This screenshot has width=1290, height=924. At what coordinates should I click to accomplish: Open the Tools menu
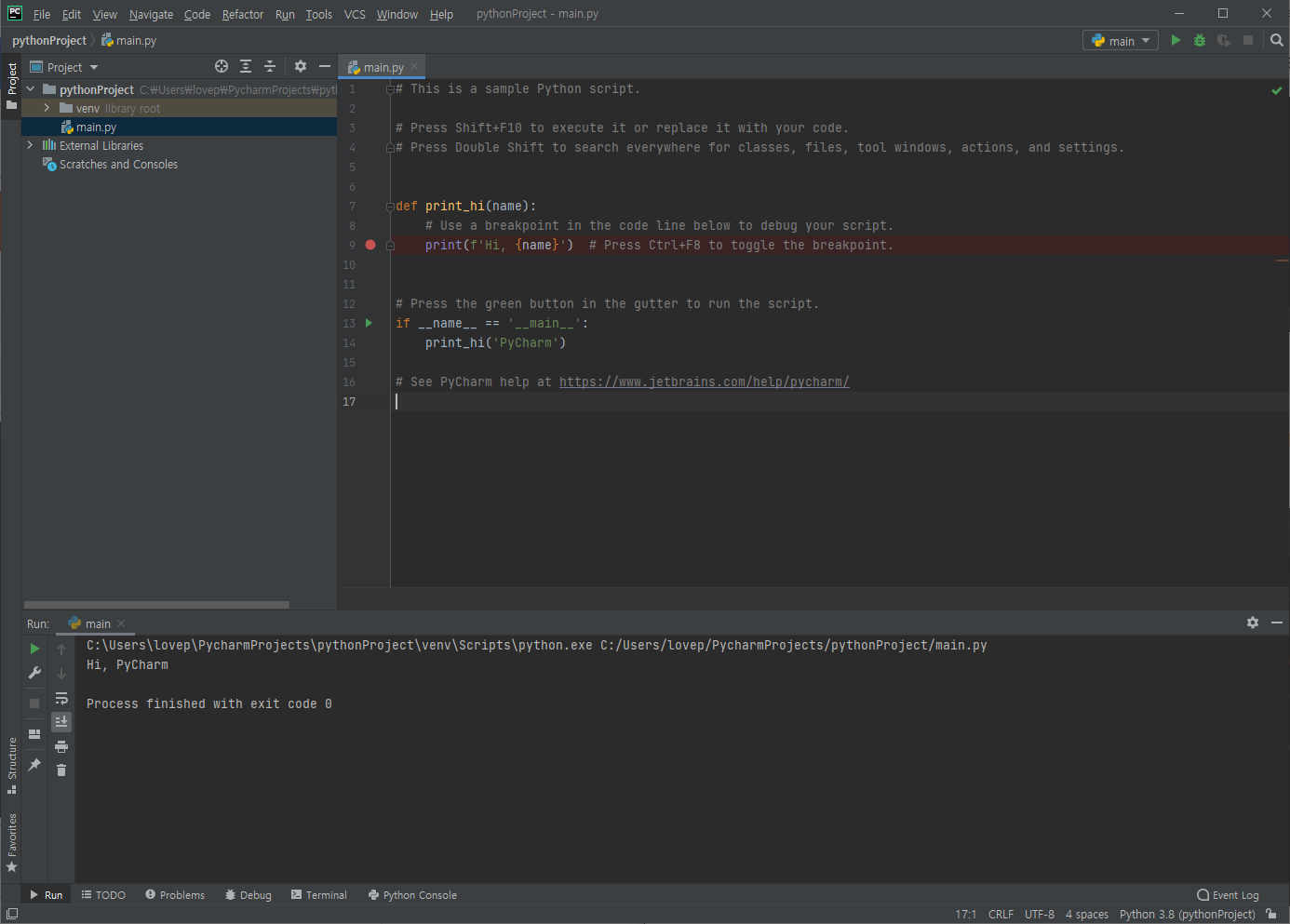[x=319, y=14]
